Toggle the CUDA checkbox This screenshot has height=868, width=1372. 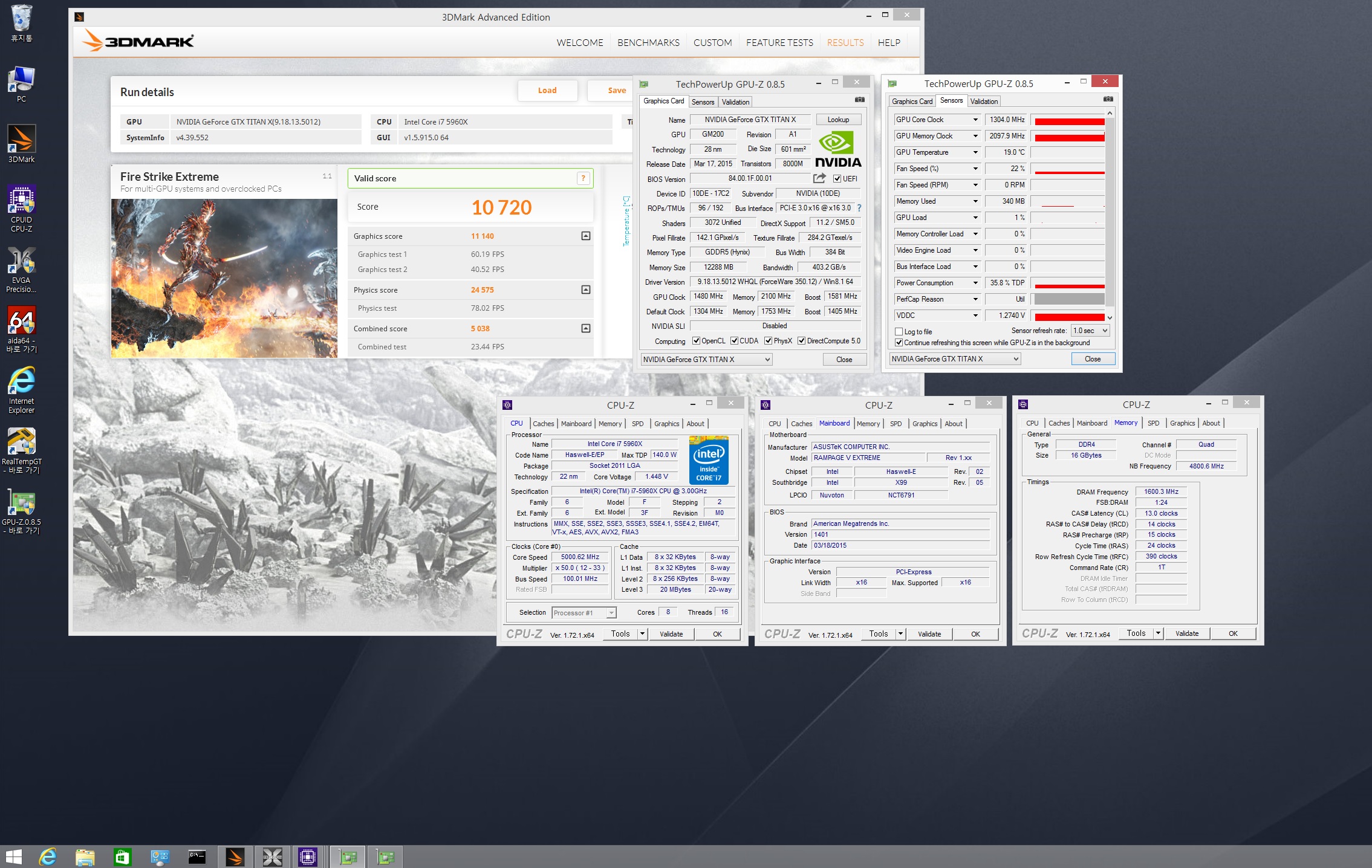[734, 341]
